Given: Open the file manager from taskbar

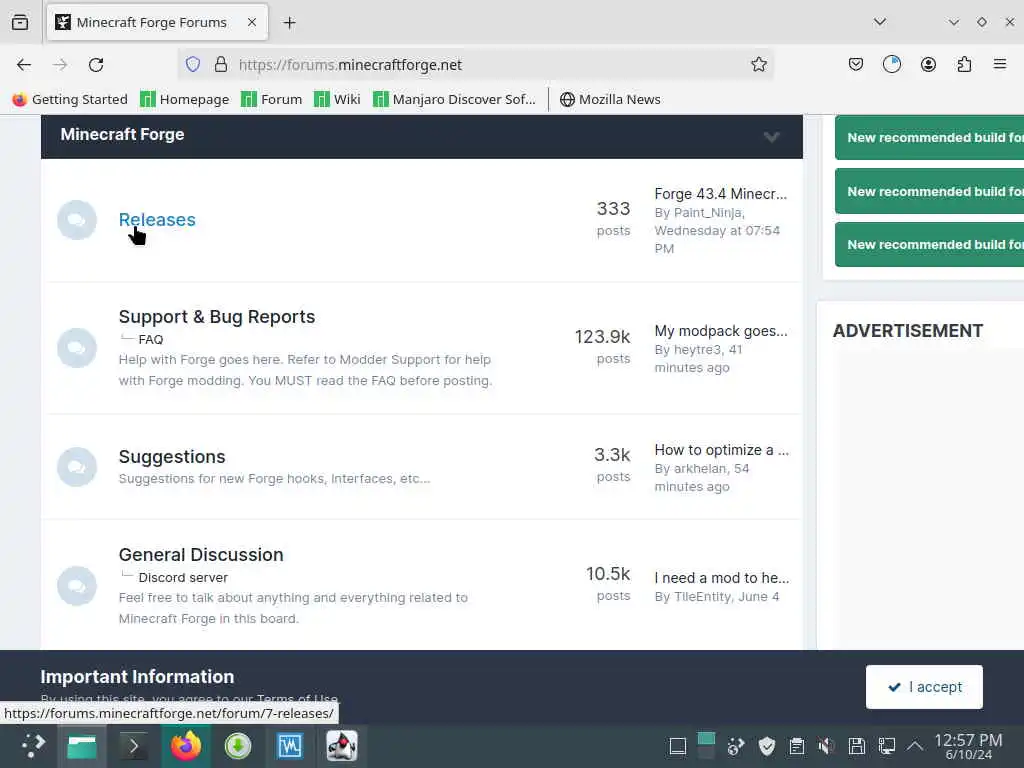Looking at the screenshot, I should 82,746.
